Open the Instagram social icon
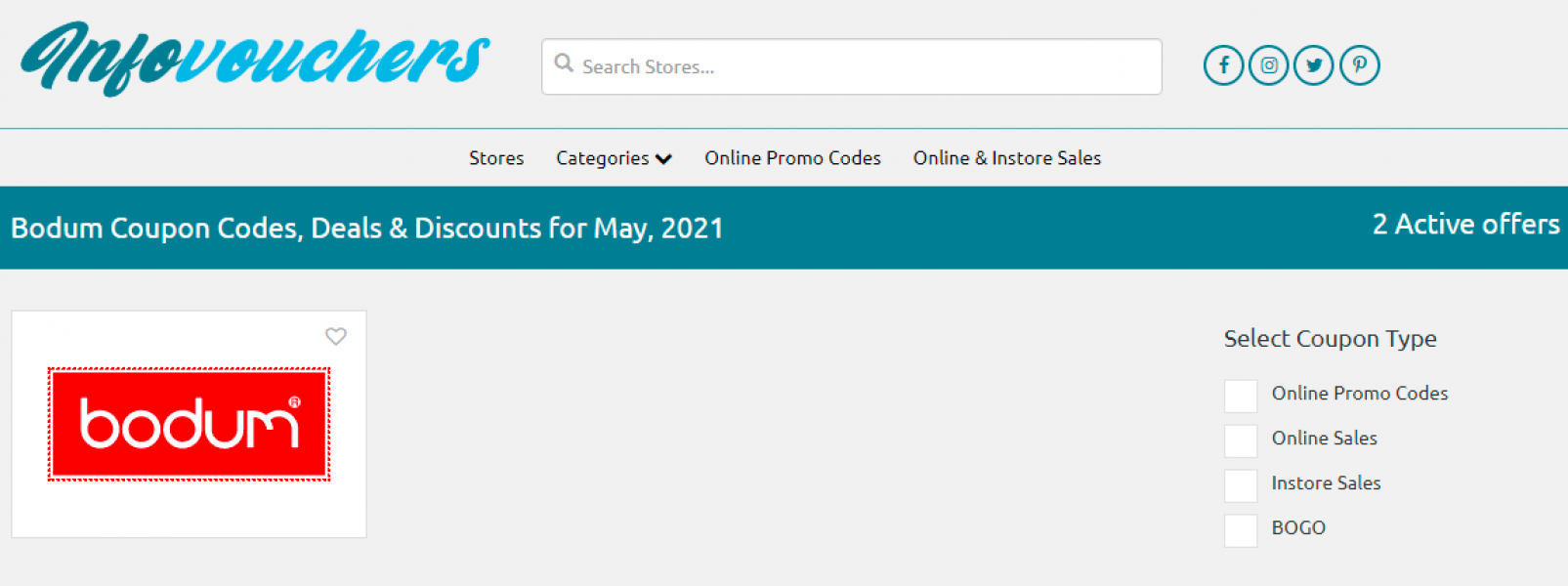 click(1269, 65)
